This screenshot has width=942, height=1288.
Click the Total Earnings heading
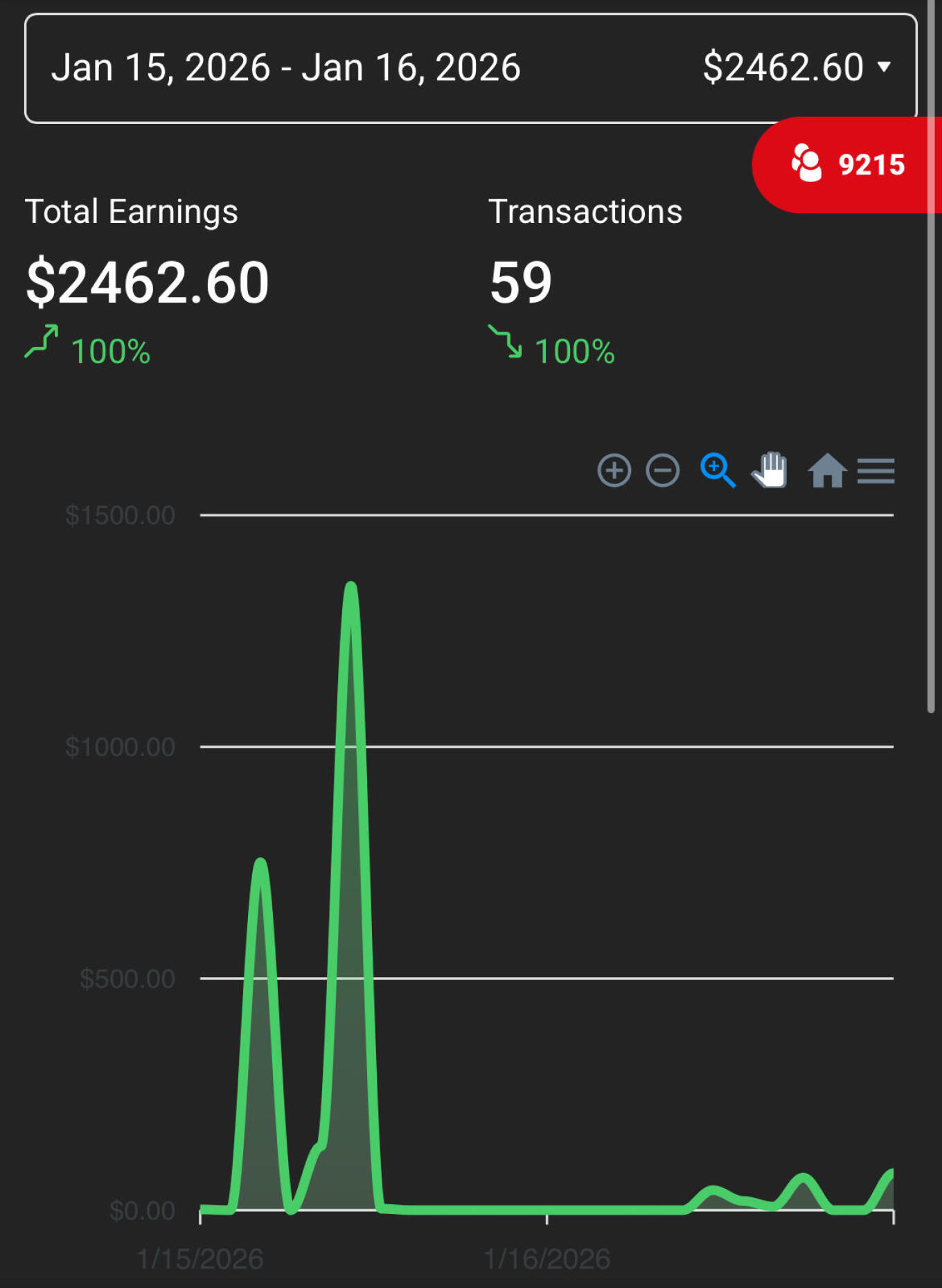pyautogui.click(x=132, y=212)
